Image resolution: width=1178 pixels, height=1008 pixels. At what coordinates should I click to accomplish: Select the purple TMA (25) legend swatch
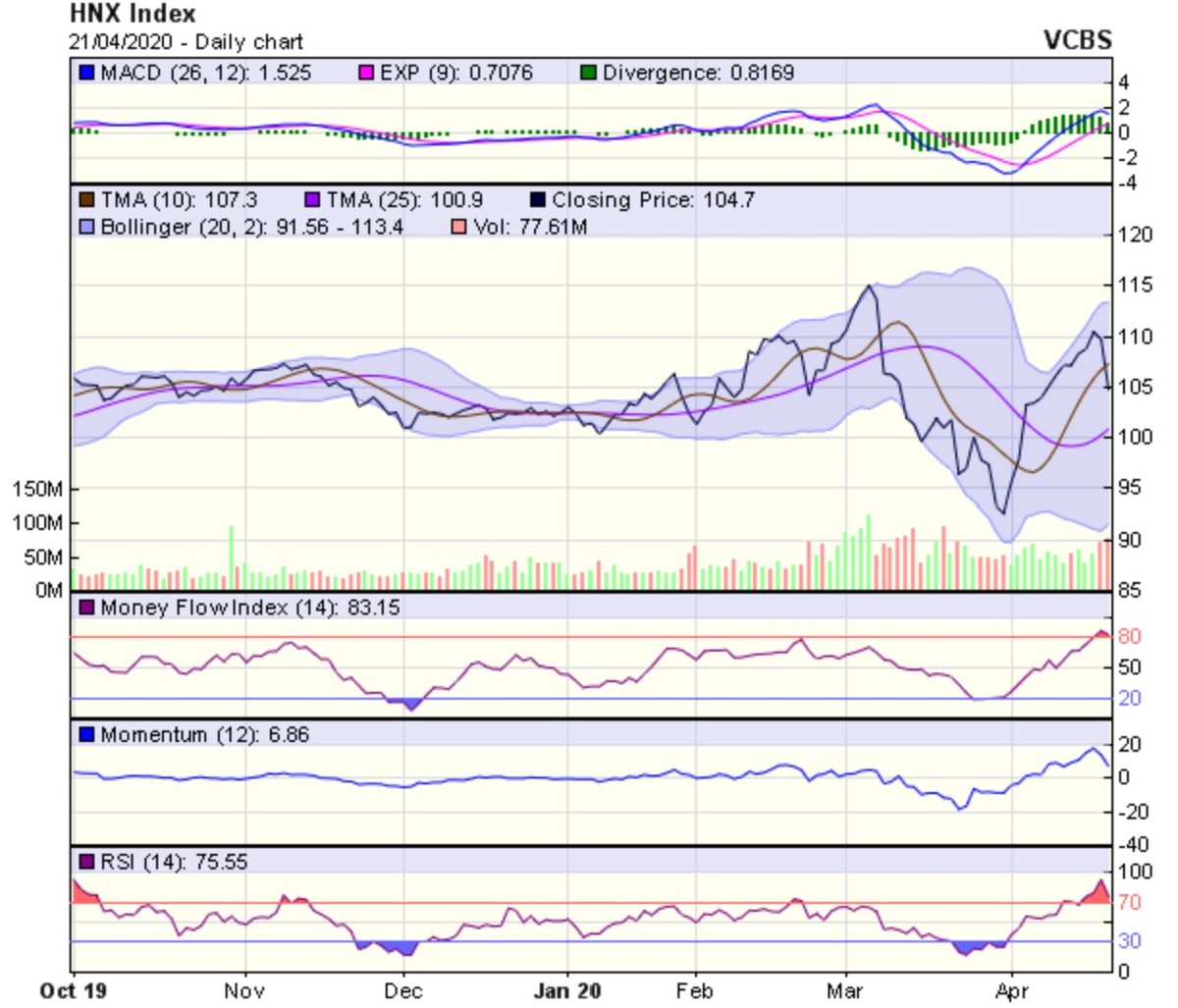(312, 200)
